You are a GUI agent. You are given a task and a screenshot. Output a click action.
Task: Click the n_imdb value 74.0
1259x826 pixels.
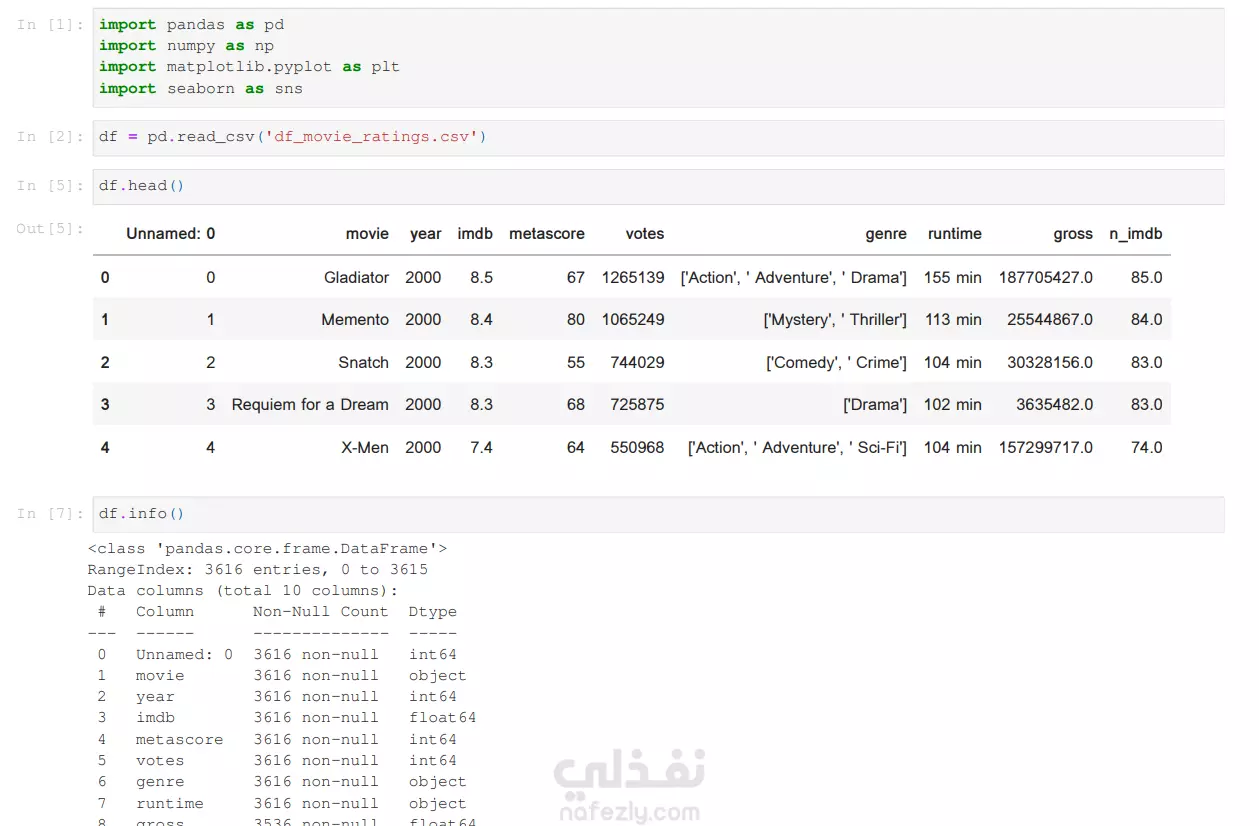pos(1147,447)
